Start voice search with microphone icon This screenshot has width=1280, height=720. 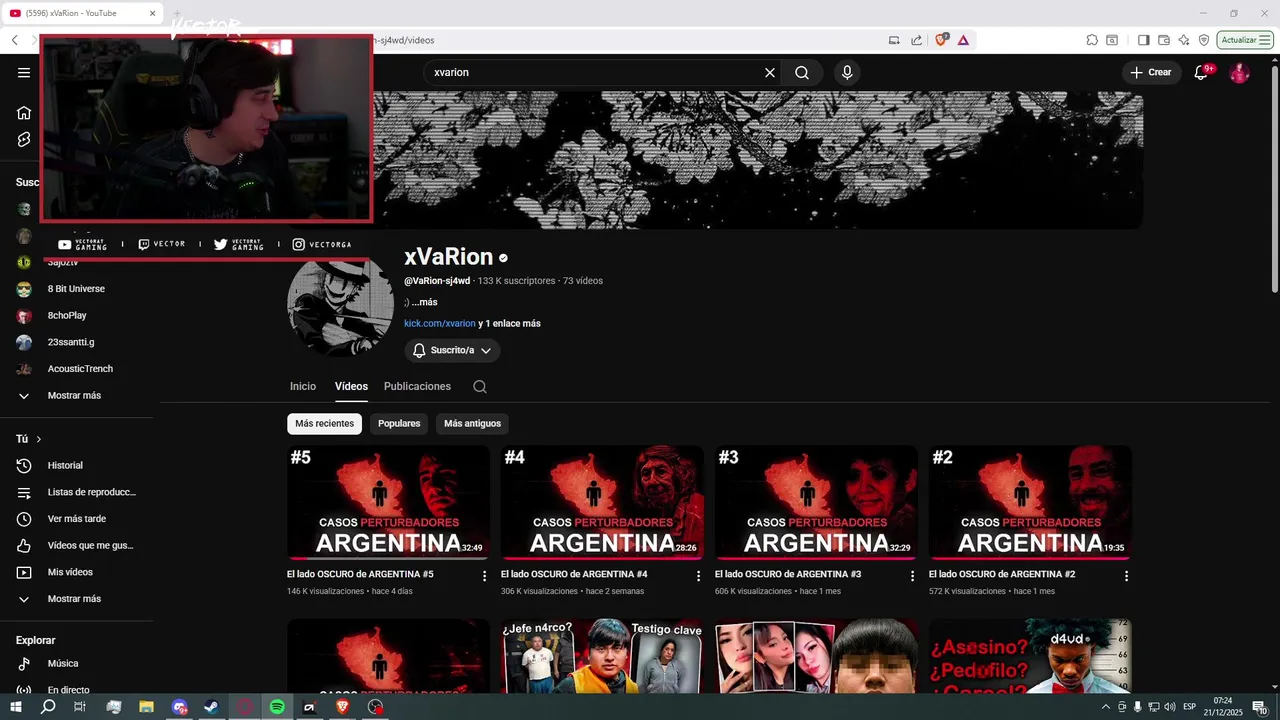[847, 72]
